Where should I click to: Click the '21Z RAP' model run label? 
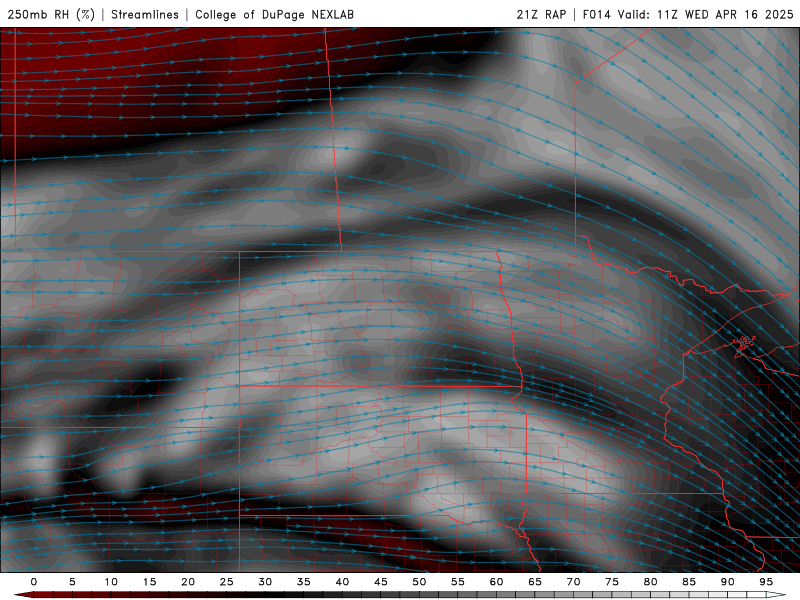(x=541, y=14)
